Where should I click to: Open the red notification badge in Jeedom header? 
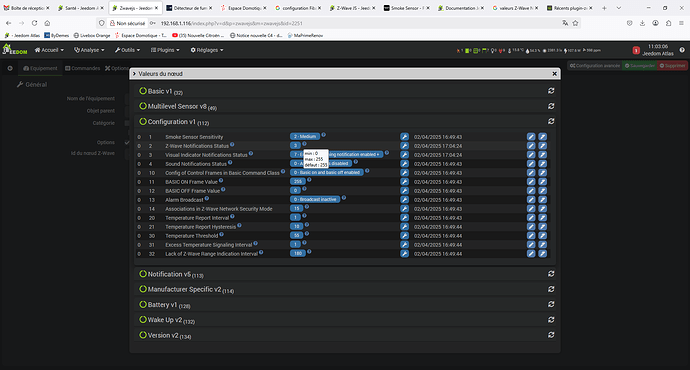[636, 51]
